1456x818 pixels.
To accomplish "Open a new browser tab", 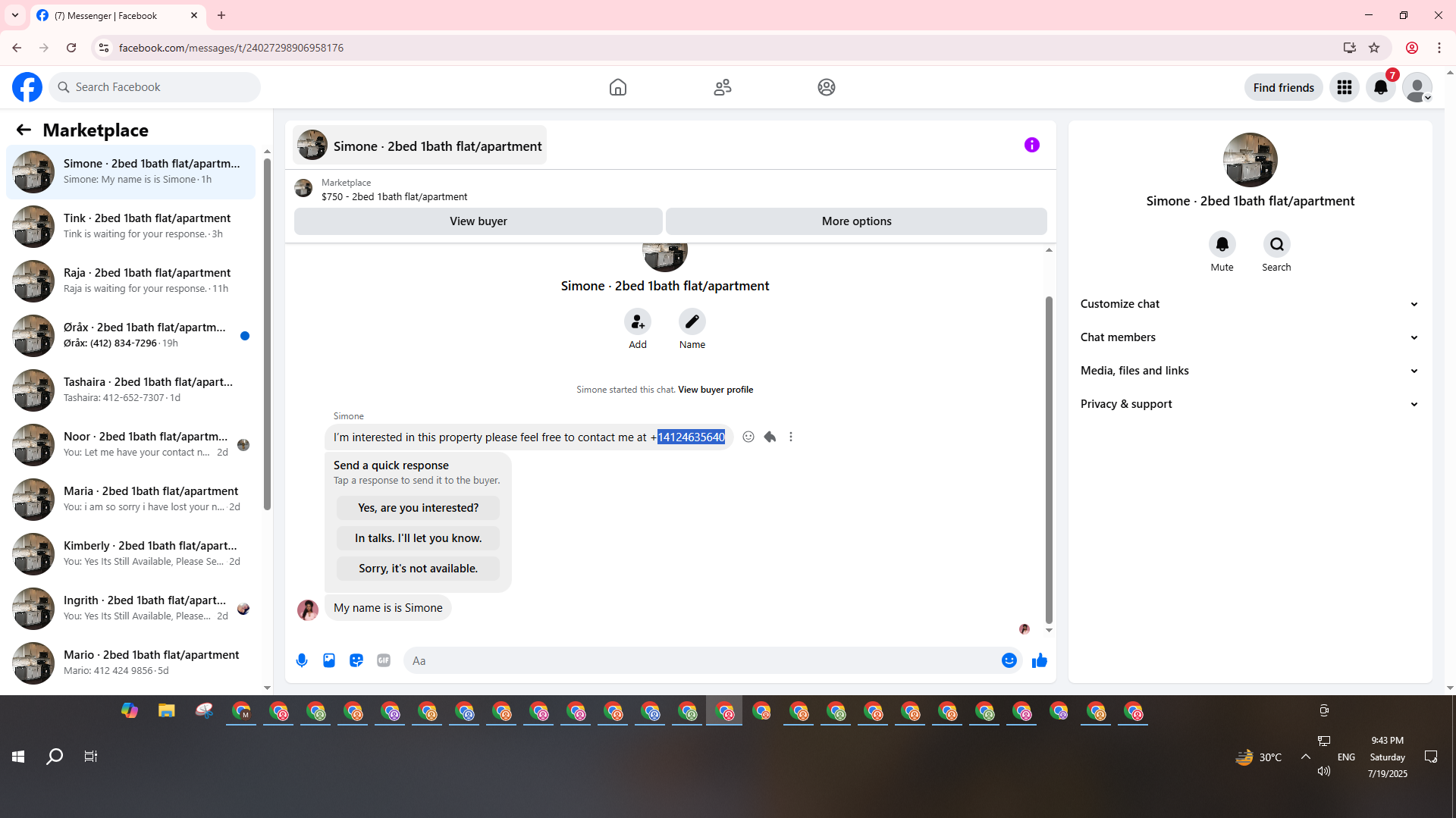I will (221, 15).
